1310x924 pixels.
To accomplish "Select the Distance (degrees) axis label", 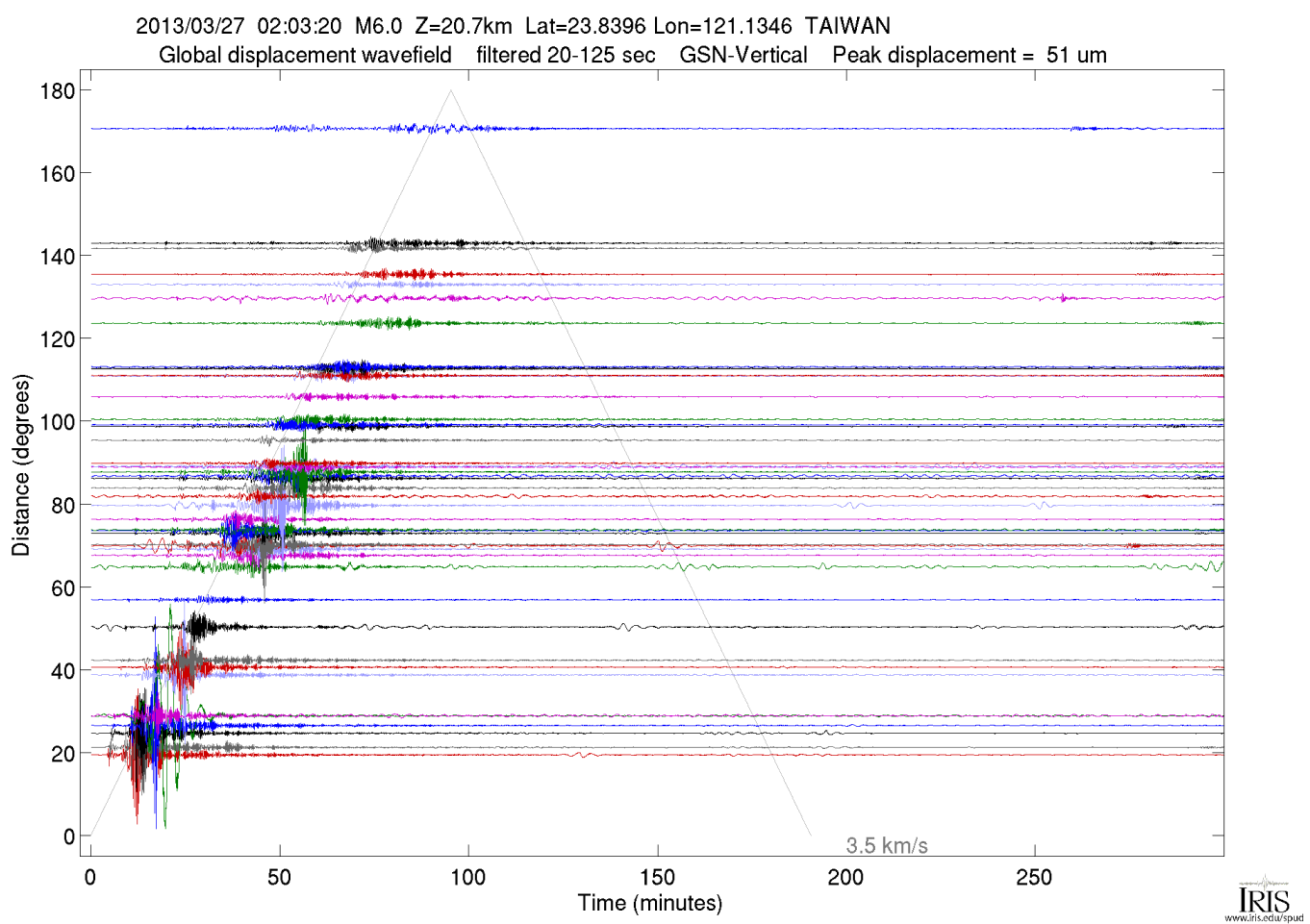I will pyautogui.click(x=21, y=465).
